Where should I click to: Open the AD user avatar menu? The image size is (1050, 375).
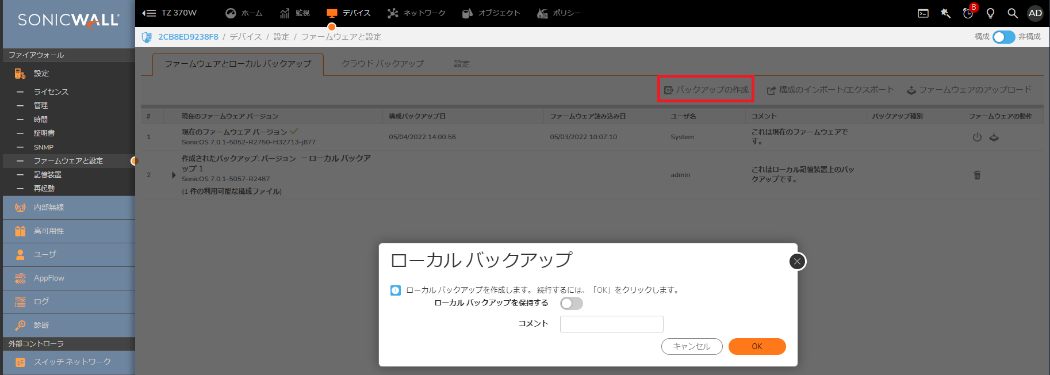click(1035, 13)
